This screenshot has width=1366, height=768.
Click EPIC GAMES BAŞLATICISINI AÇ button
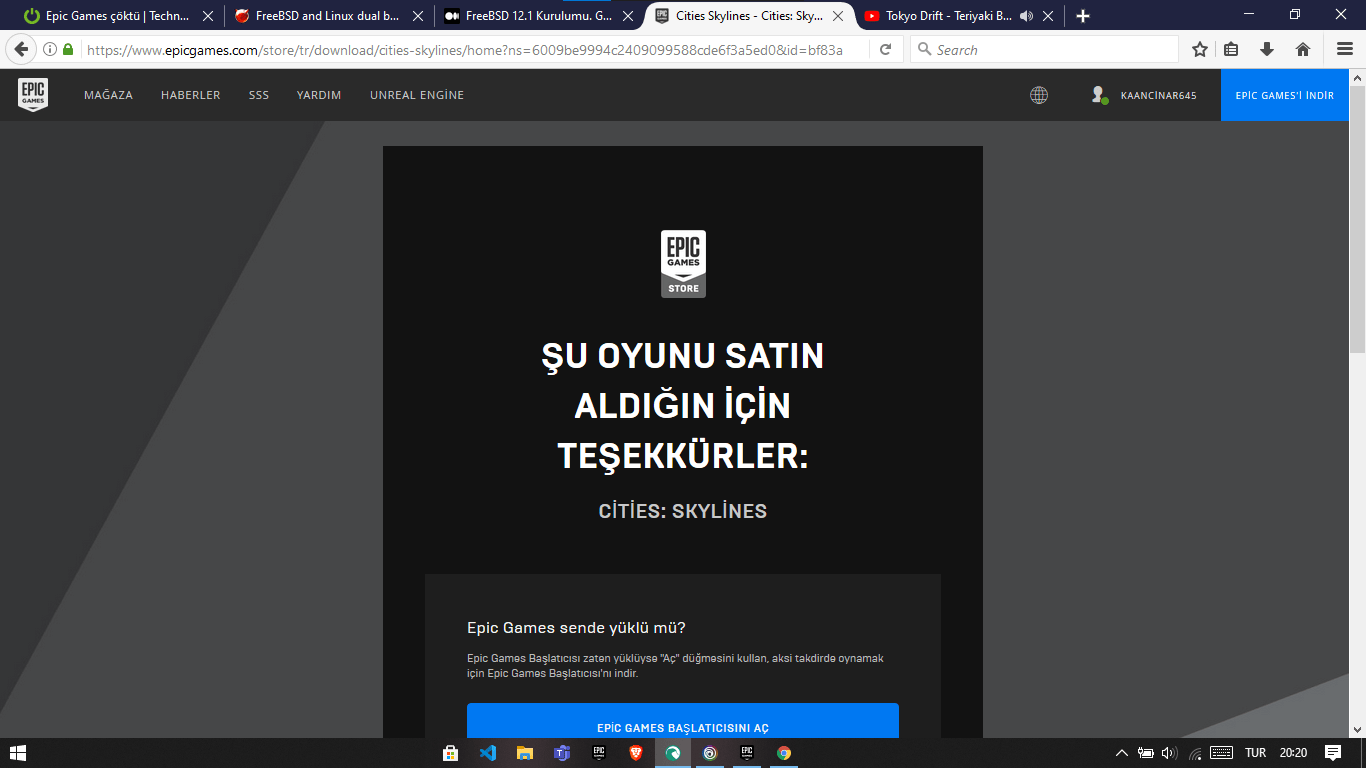pos(683,721)
